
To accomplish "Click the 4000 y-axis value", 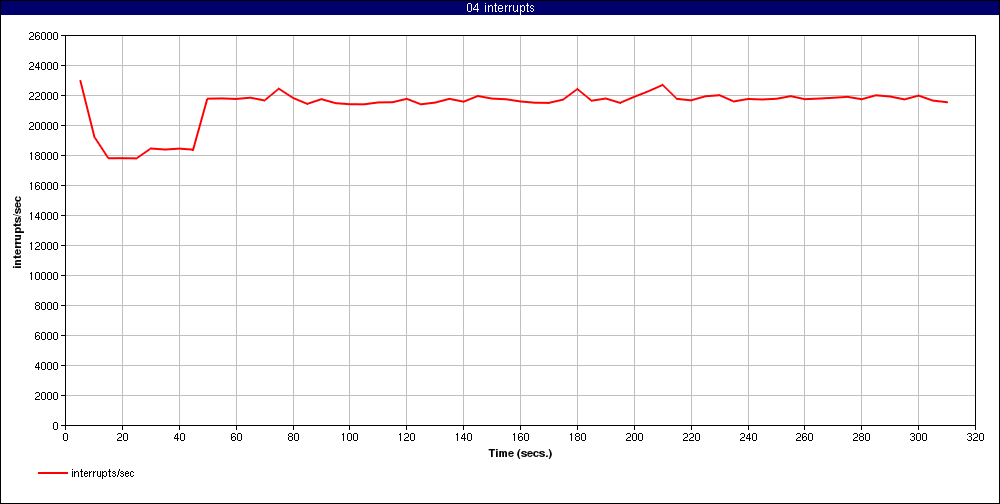I will [x=47, y=366].
